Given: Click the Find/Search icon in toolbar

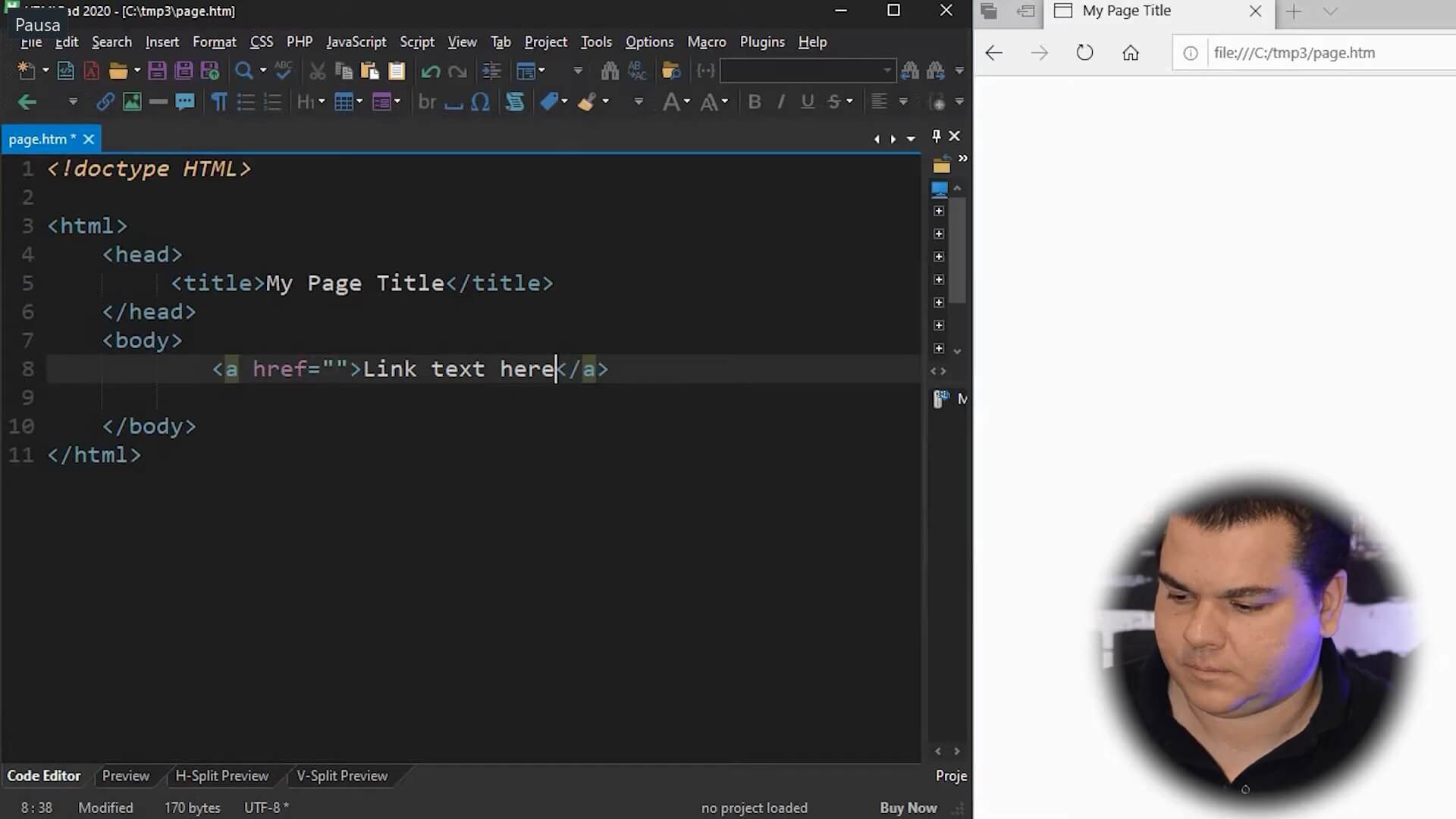Looking at the screenshot, I should [x=243, y=70].
